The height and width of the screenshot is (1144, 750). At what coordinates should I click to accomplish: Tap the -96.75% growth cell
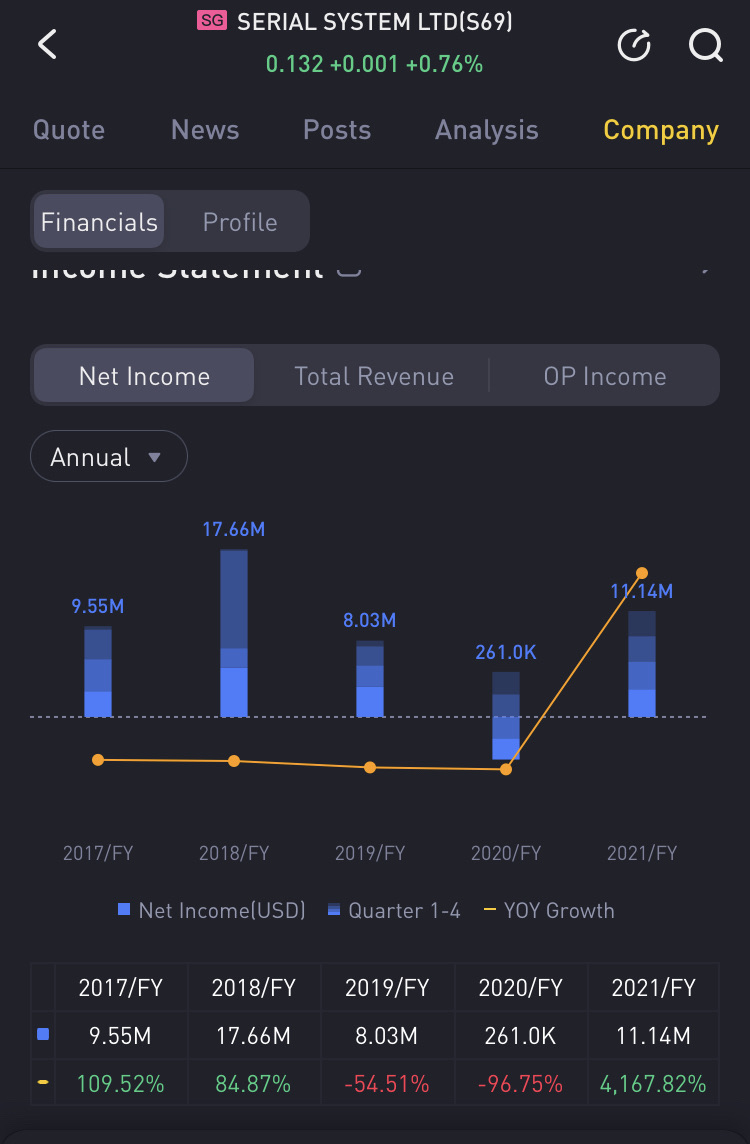pos(521,1084)
